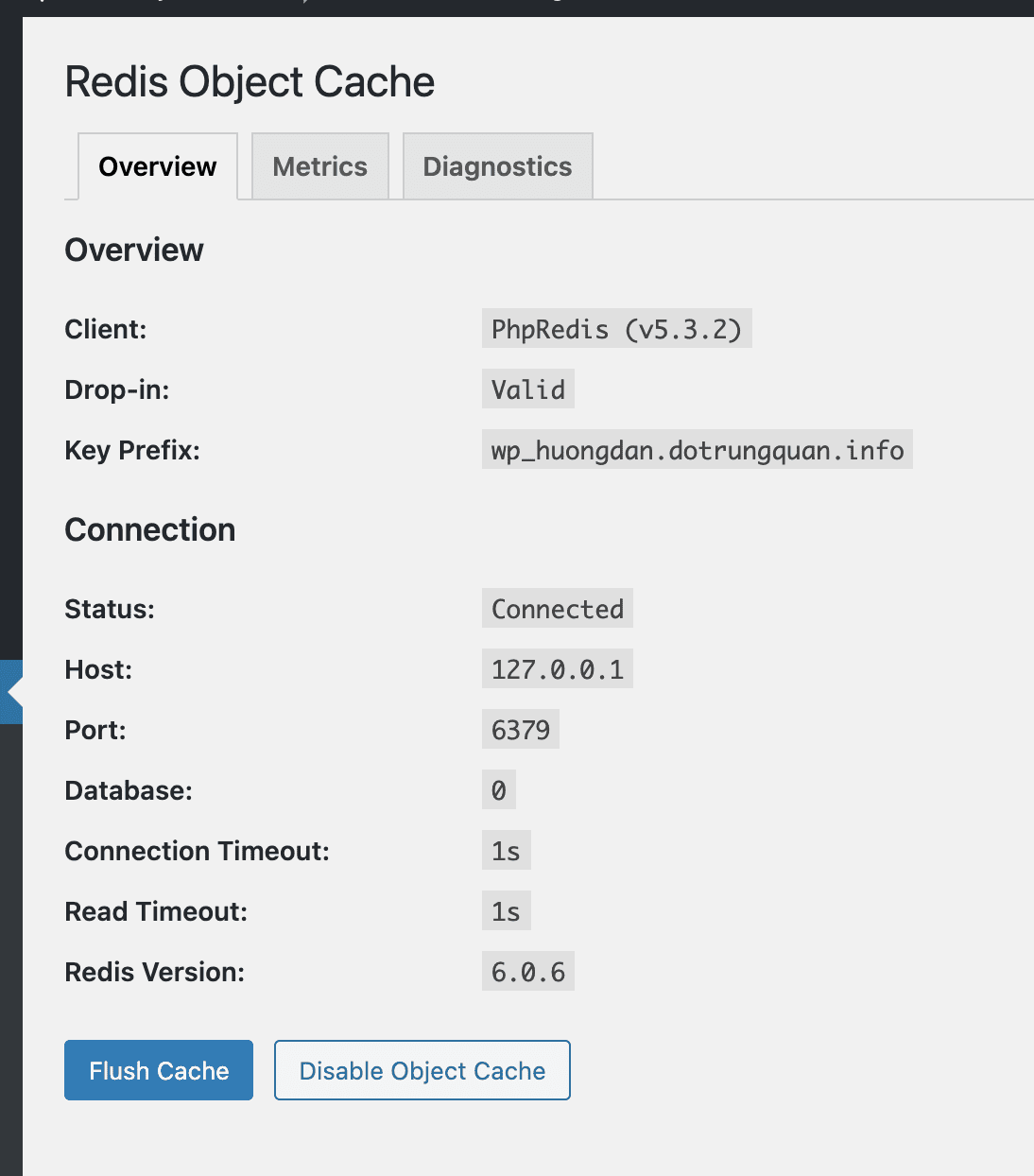Screen dimensions: 1034x1176
Task: Click the dark admin sidebar area
Action: coord(10,378)
